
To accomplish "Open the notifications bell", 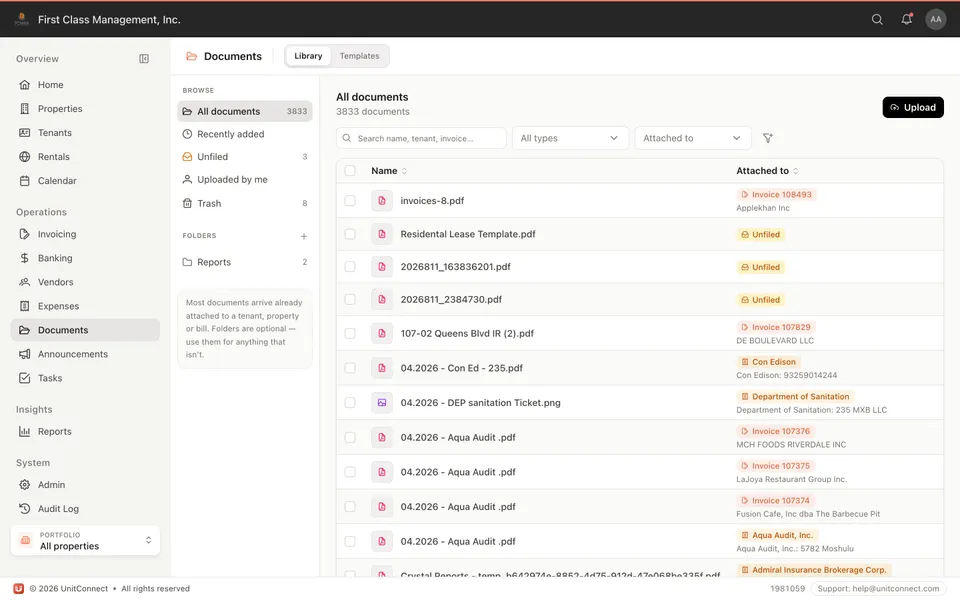I will tap(906, 20).
